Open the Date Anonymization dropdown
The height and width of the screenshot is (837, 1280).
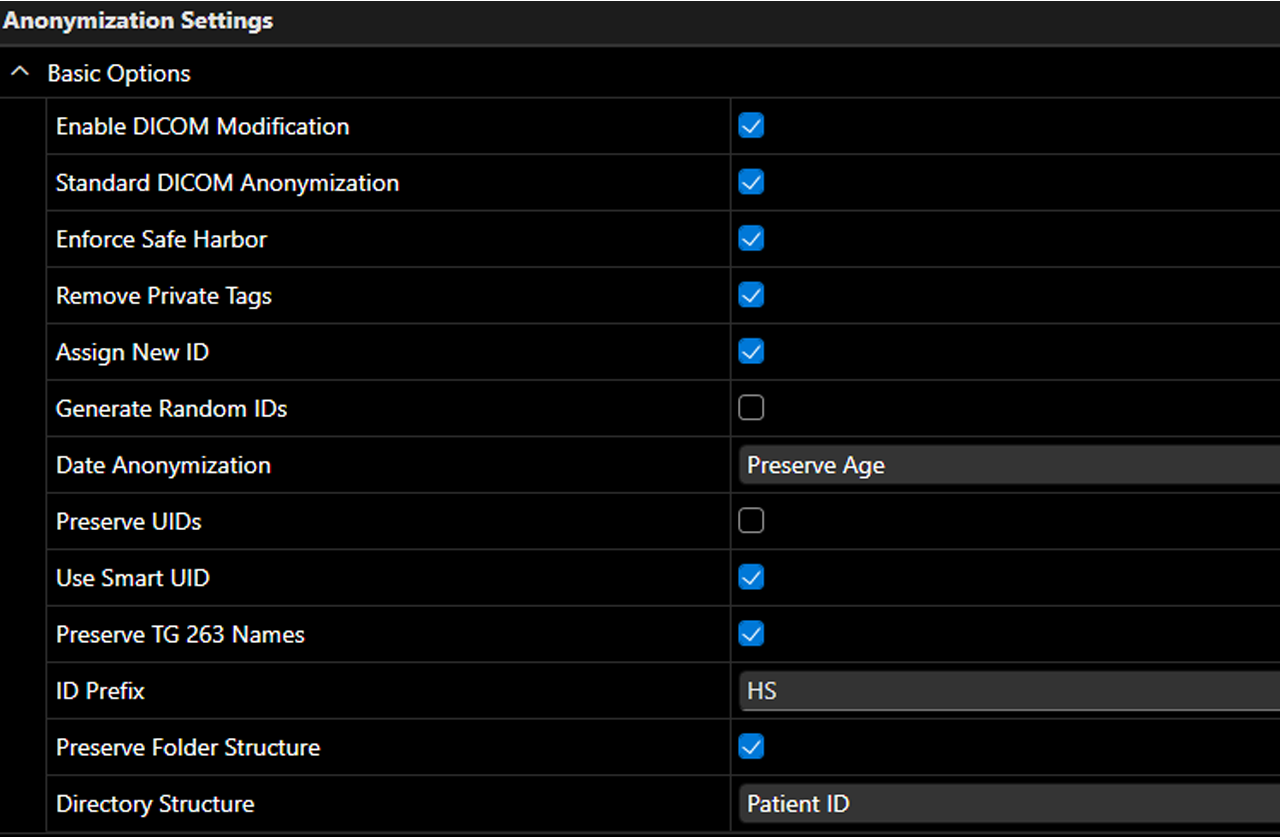pos(1008,466)
